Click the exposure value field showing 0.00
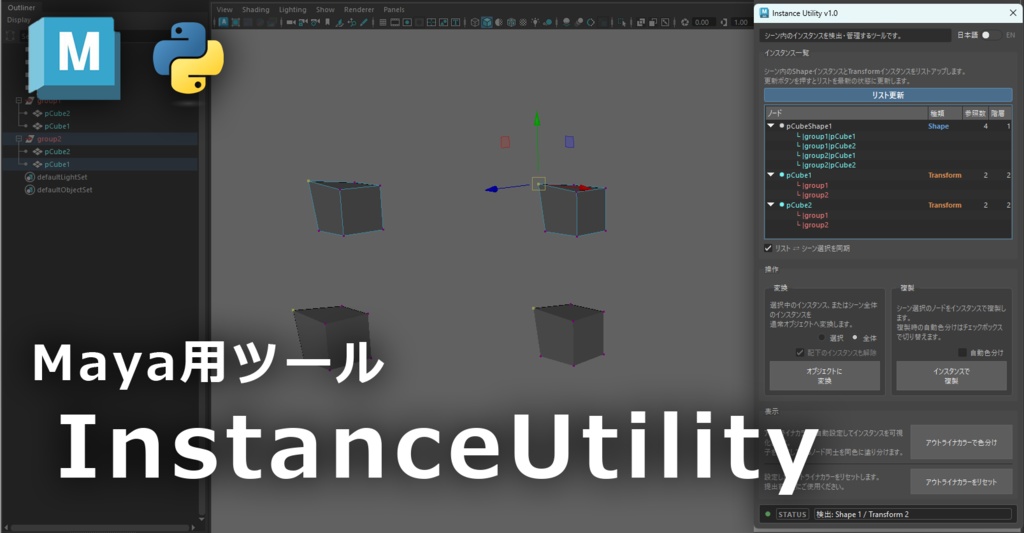The width and height of the screenshot is (1024, 533). tap(702, 22)
